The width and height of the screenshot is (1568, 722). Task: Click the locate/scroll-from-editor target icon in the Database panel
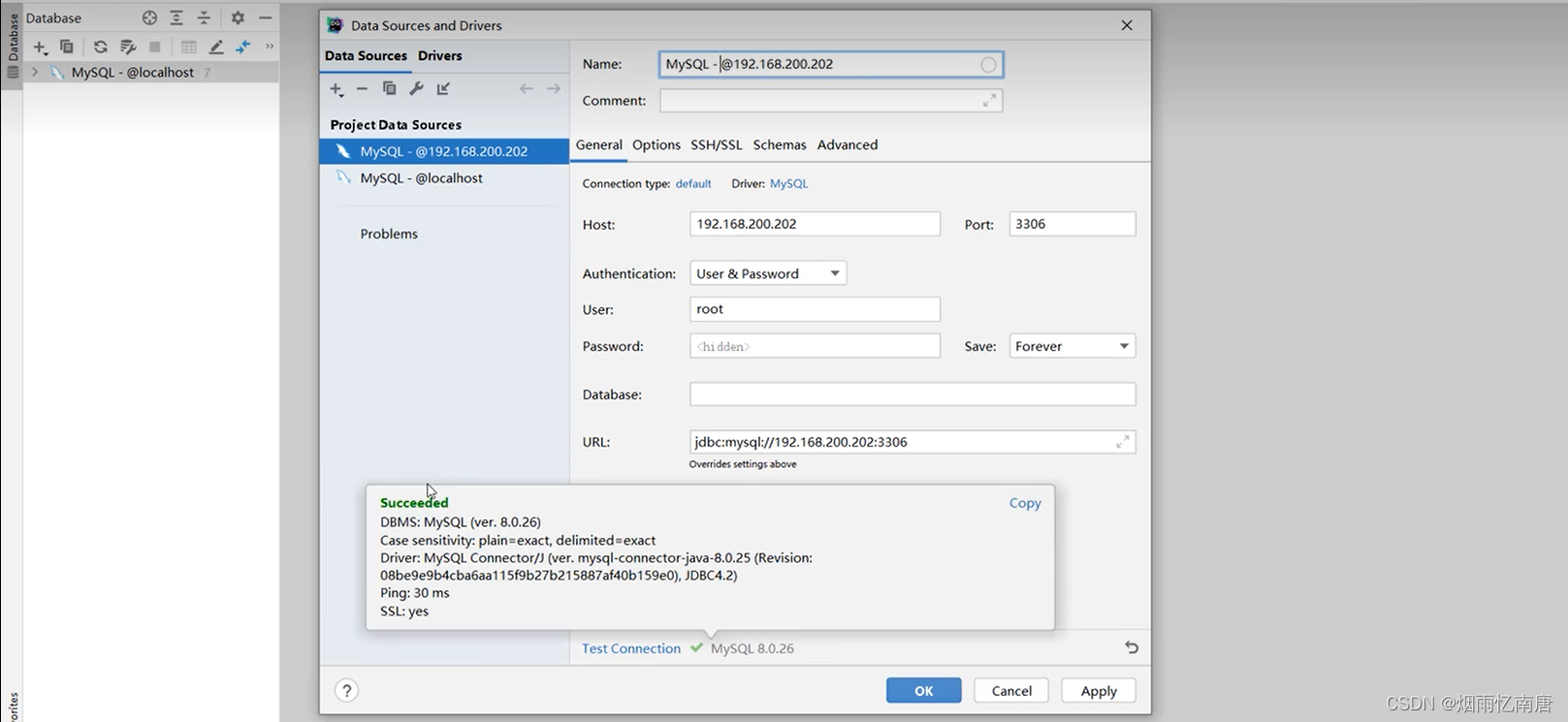click(x=149, y=17)
